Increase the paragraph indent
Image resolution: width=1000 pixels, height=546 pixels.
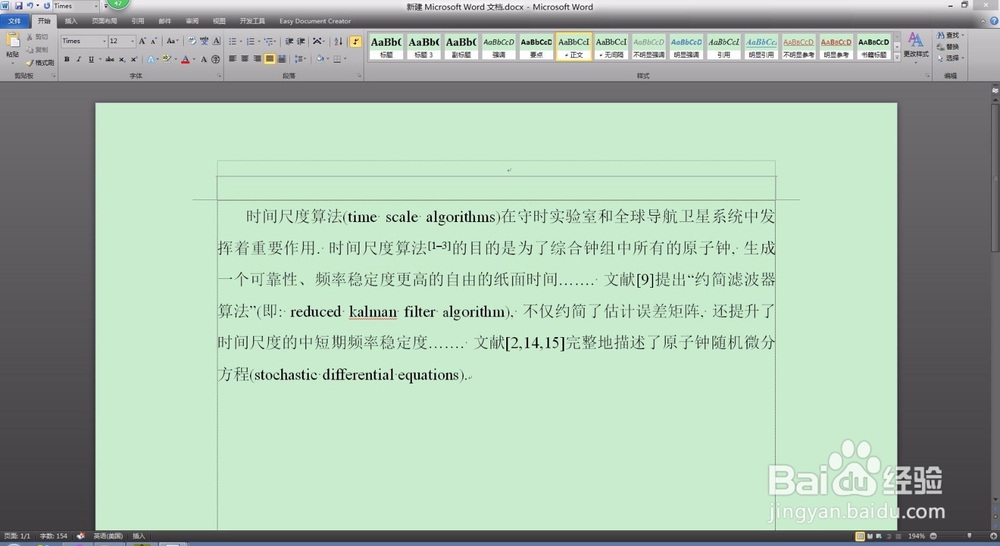[x=301, y=41]
